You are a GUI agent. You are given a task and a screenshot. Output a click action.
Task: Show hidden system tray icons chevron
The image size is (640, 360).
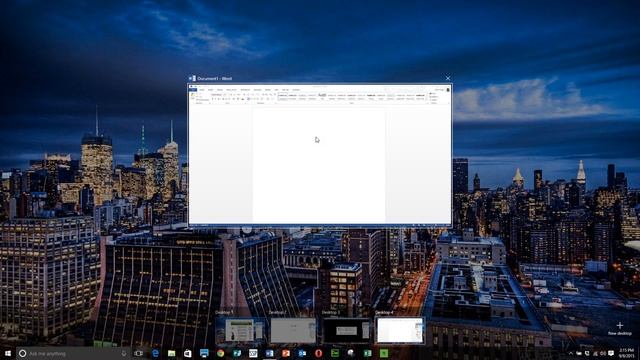[x=571, y=353]
